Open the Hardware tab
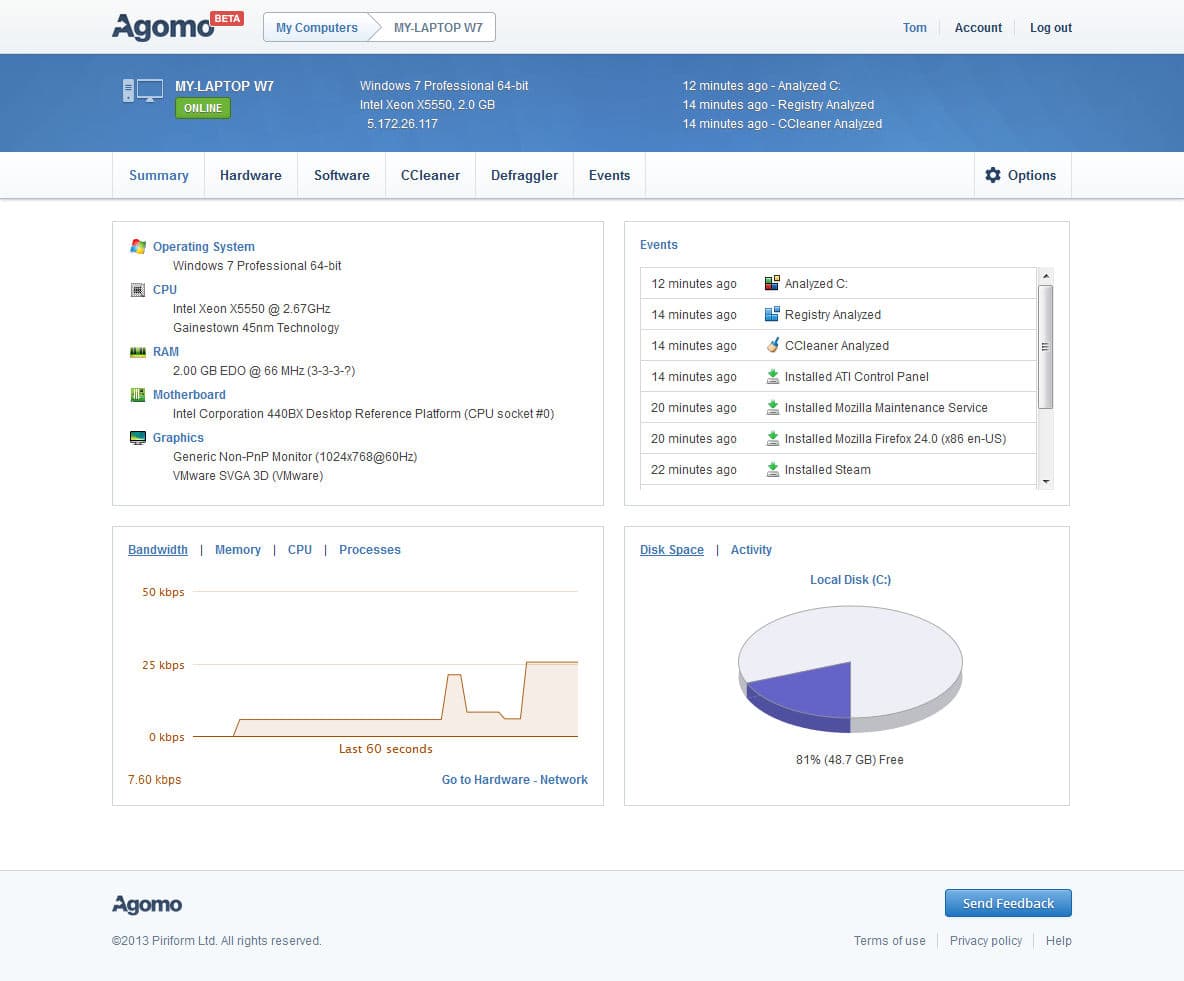 click(x=250, y=175)
